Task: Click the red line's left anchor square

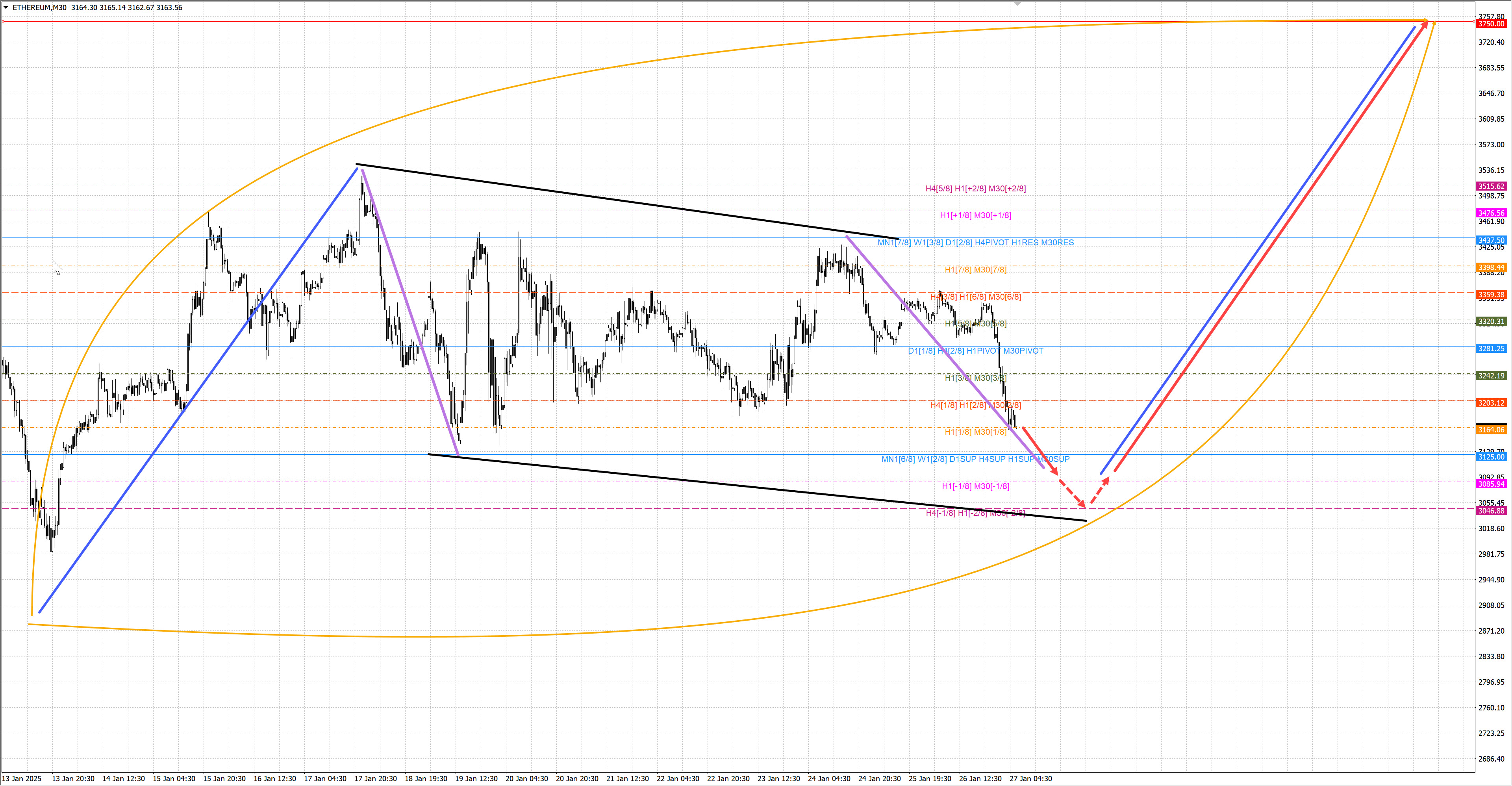Action: tap(3, 22)
